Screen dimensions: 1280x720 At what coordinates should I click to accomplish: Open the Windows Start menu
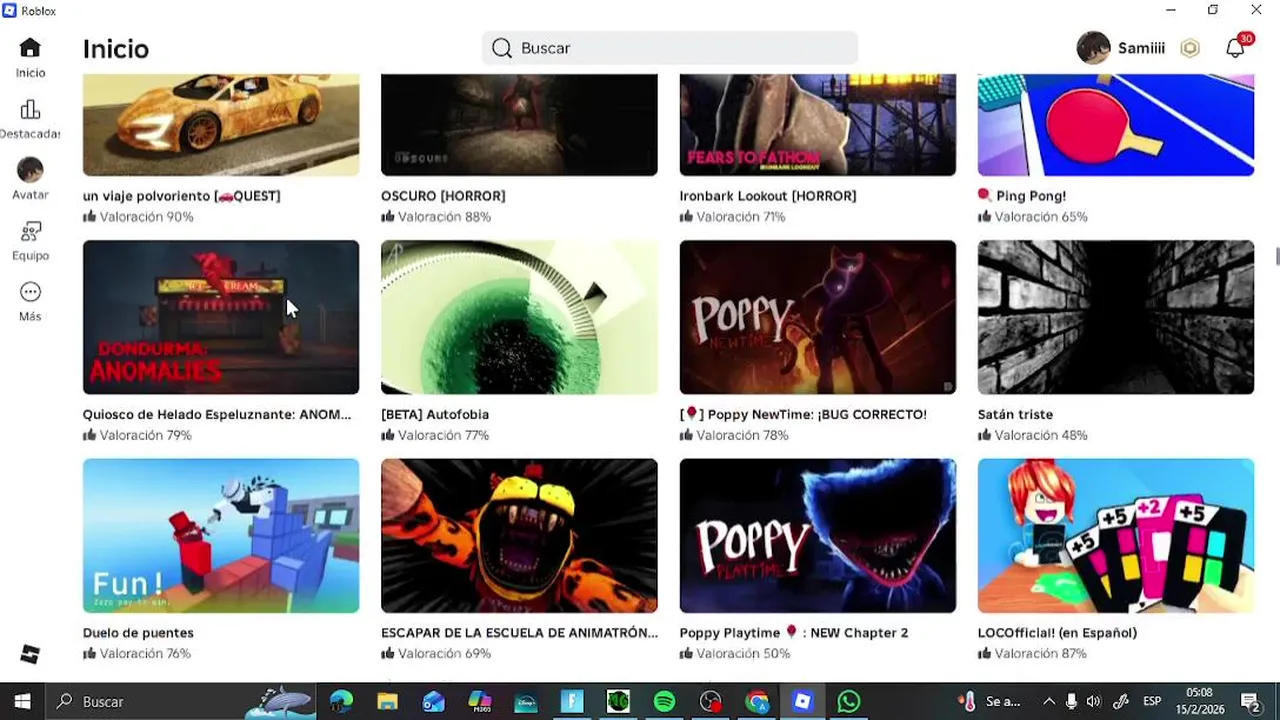(x=22, y=702)
